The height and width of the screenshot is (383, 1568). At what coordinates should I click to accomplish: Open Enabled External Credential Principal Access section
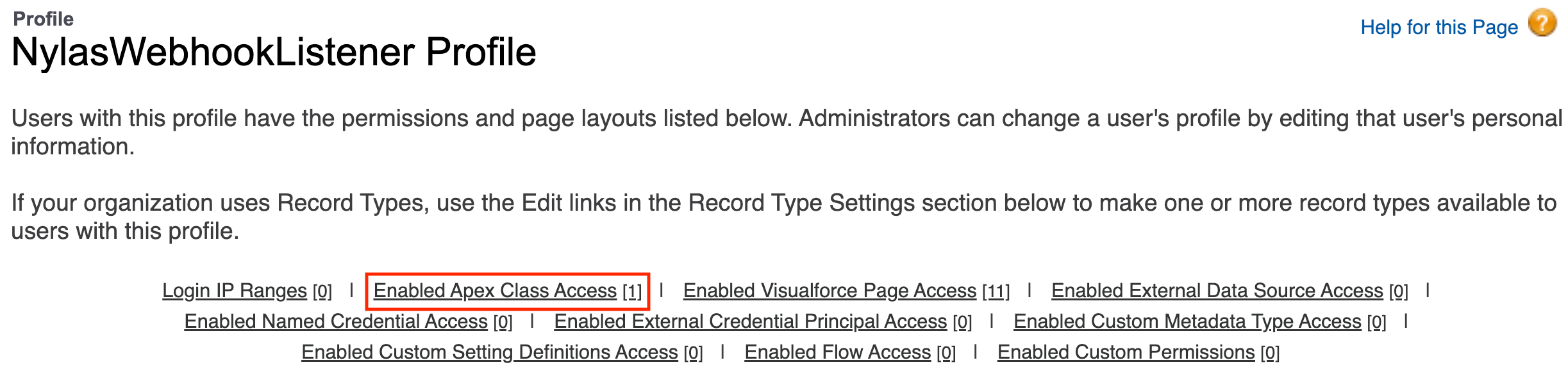pos(749,321)
